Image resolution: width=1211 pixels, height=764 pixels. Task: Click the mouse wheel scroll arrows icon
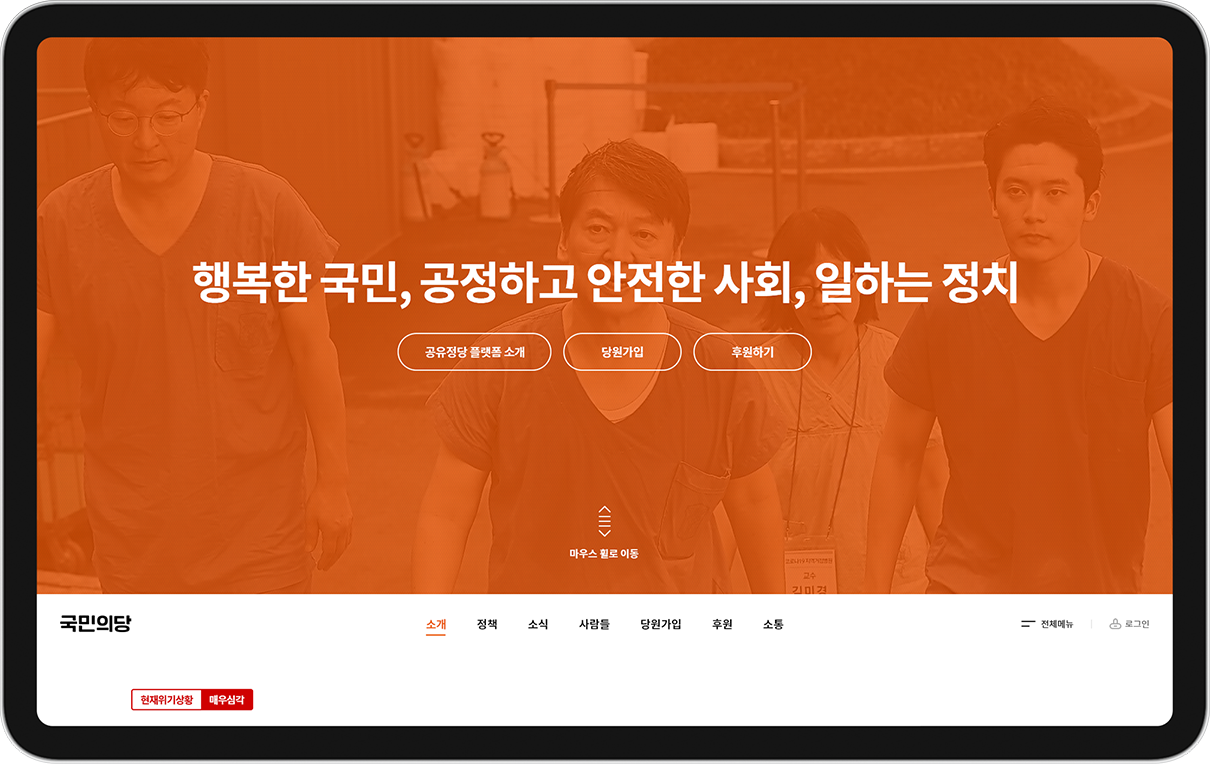[604, 521]
